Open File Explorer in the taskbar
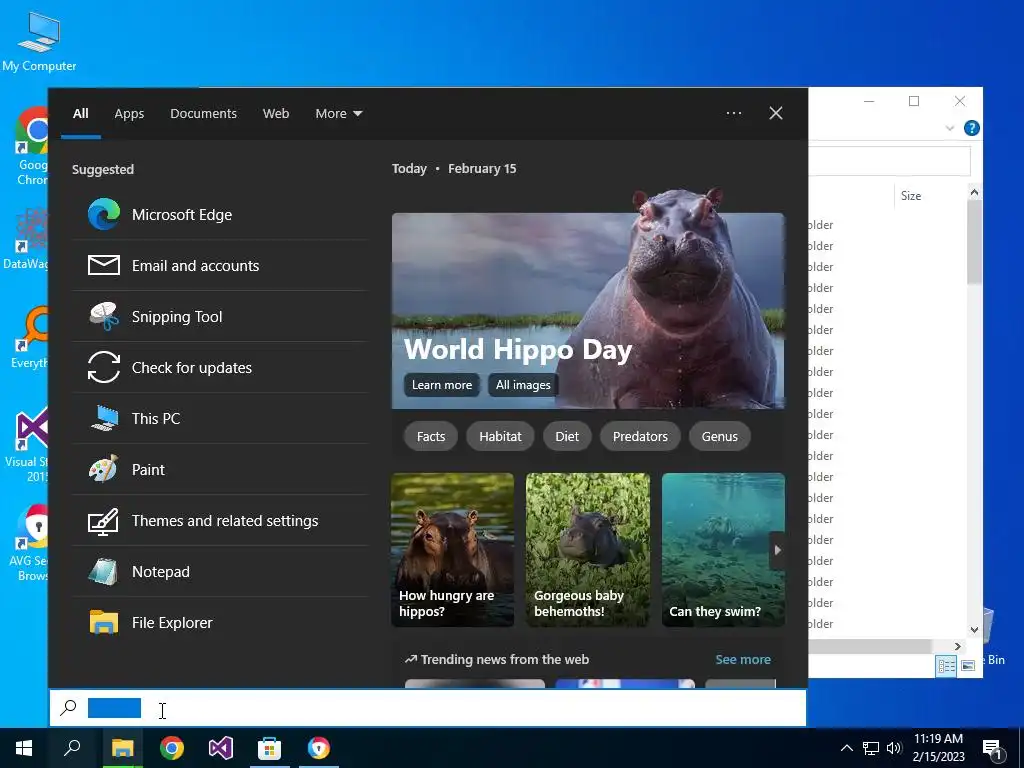1024x768 pixels. tap(122, 748)
